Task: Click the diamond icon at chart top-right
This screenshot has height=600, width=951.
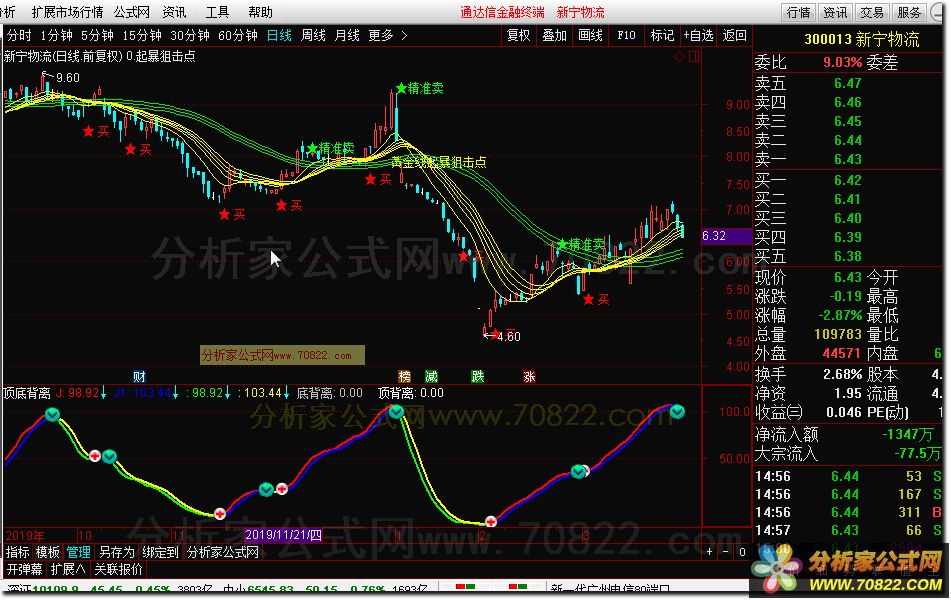Action: click(x=679, y=56)
